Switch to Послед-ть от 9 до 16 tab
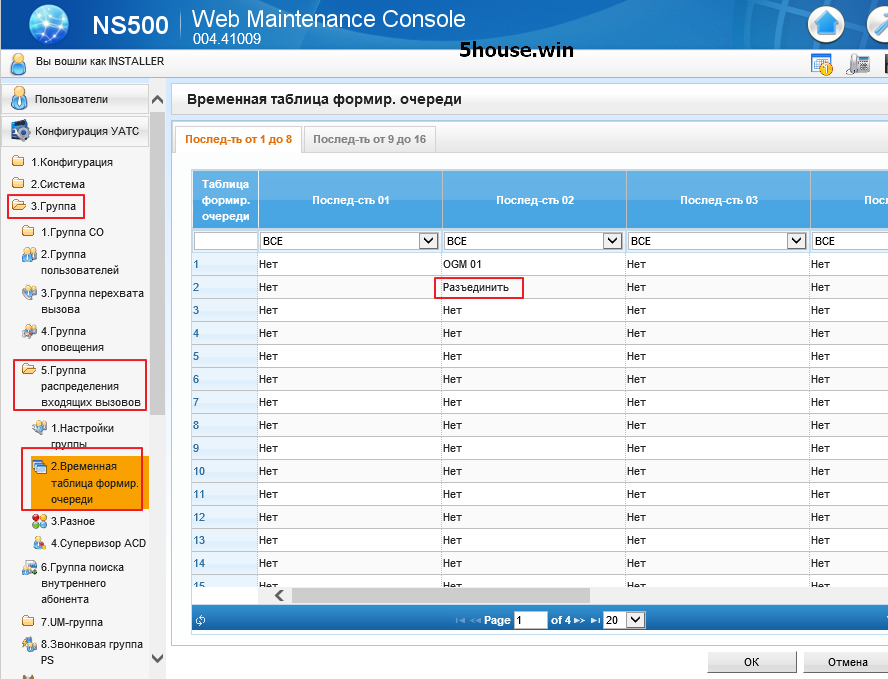Screen dimensions: 888x679 [x=369, y=139]
